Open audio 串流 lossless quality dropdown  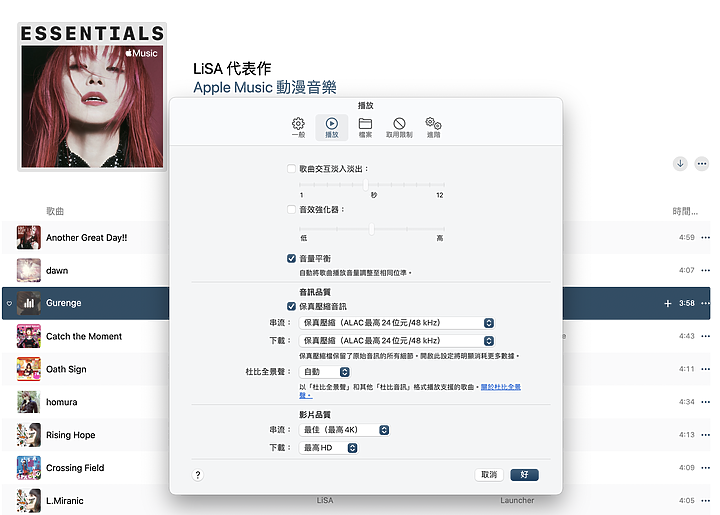[397, 323]
